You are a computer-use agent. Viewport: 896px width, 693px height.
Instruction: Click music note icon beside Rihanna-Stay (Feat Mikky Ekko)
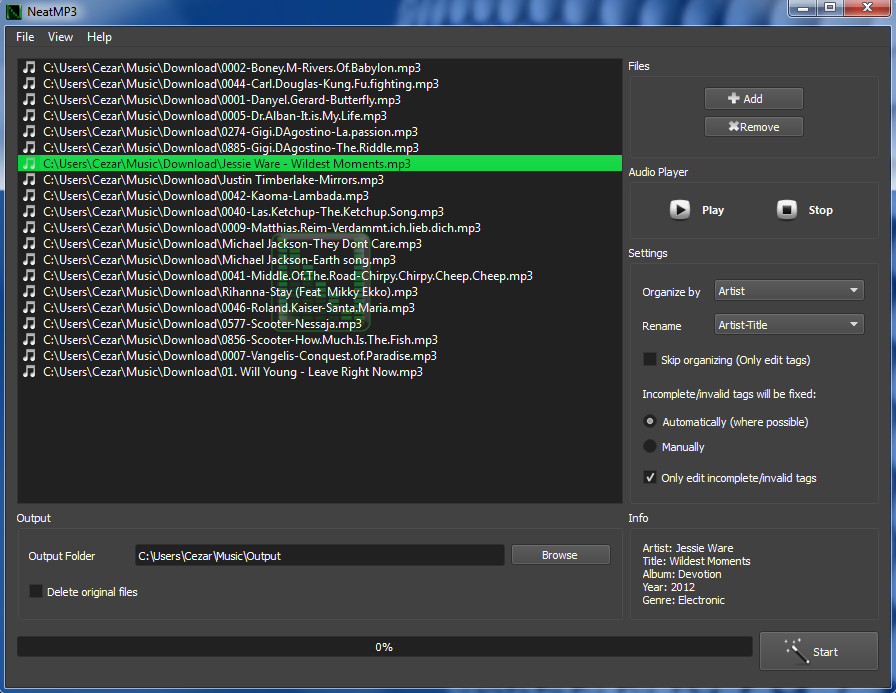coord(29,291)
